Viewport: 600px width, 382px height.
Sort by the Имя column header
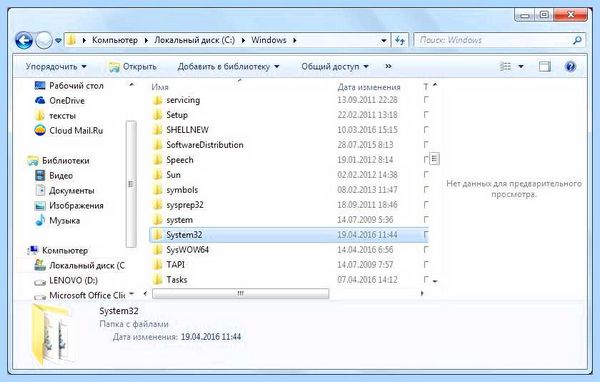coord(160,87)
